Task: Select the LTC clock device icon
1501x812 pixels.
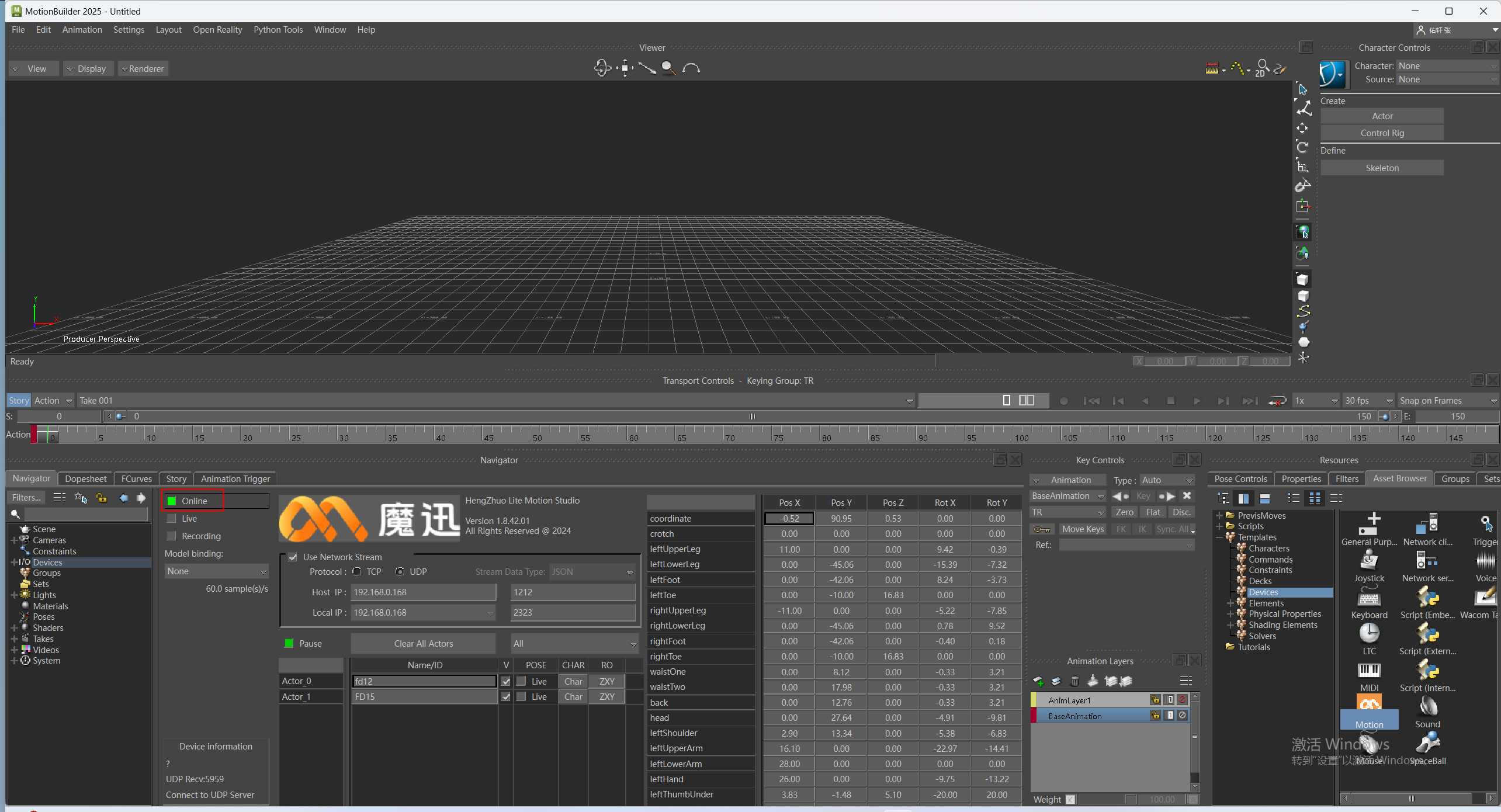Action: point(1369,634)
